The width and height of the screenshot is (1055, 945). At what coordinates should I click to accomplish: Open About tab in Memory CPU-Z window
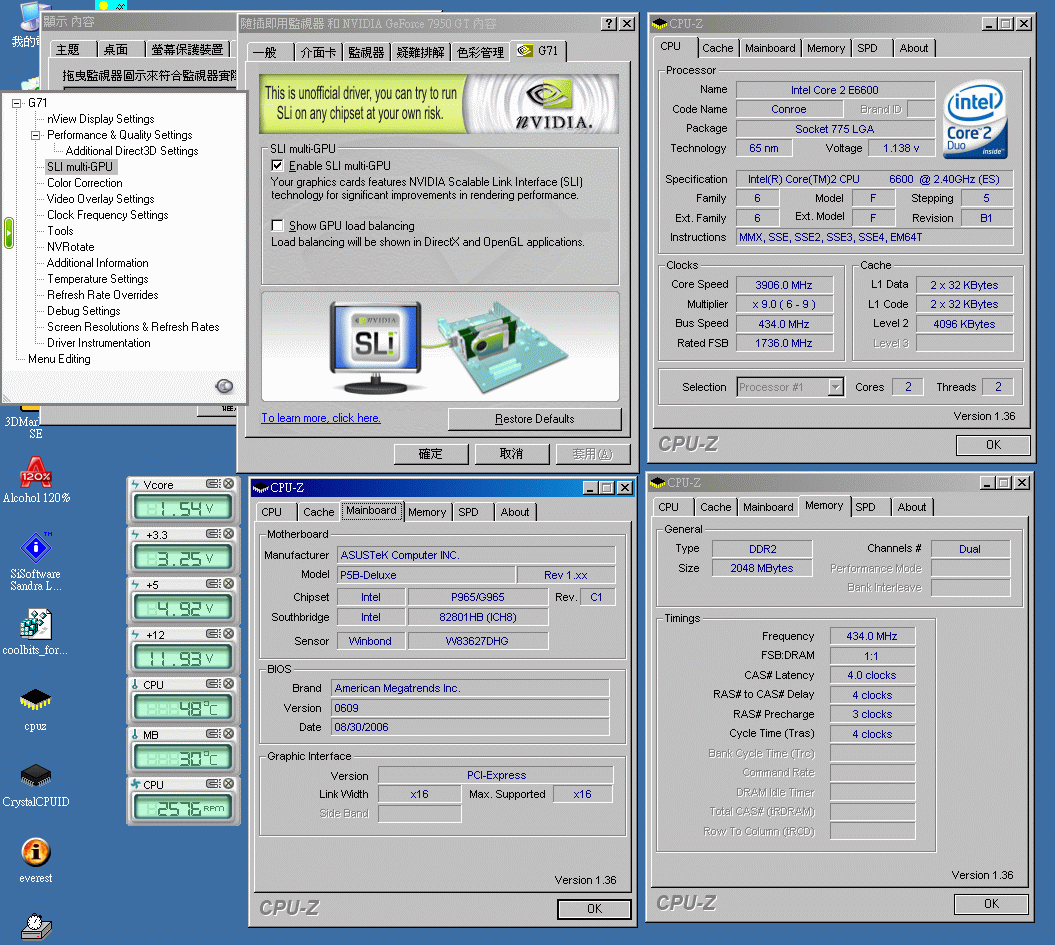point(912,507)
